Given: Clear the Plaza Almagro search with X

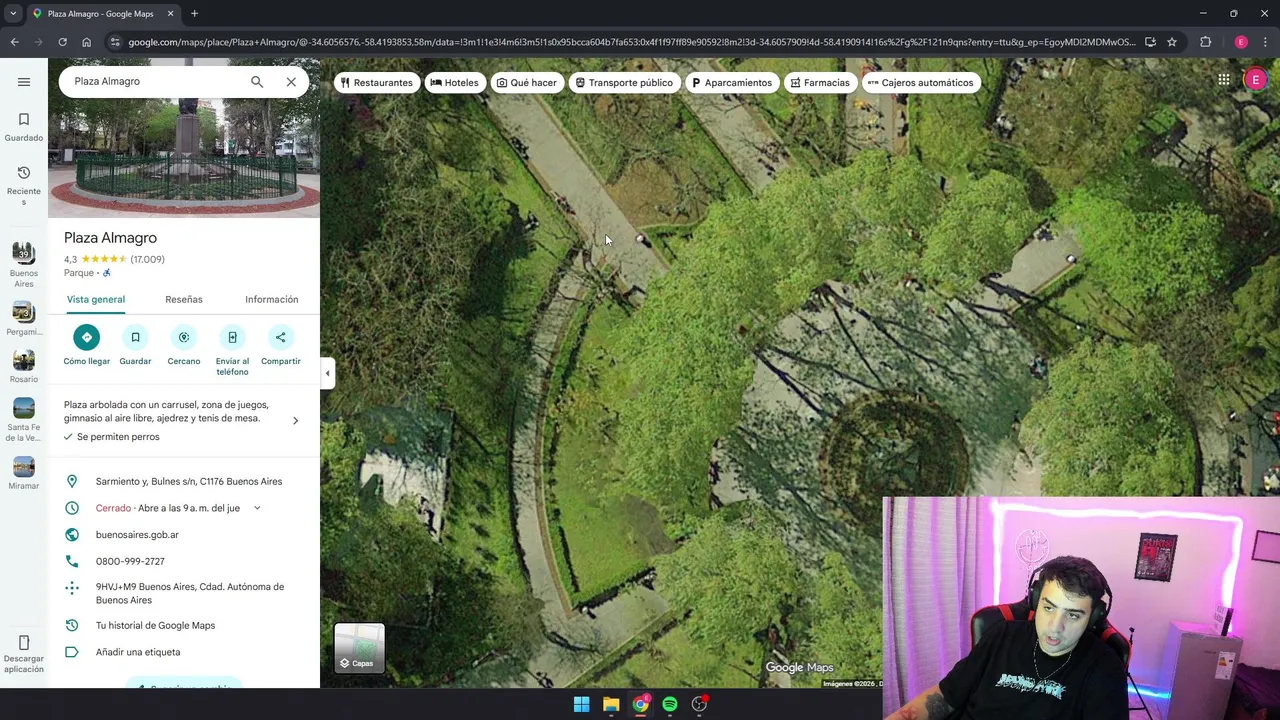Looking at the screenshot, I should point(291,82).
